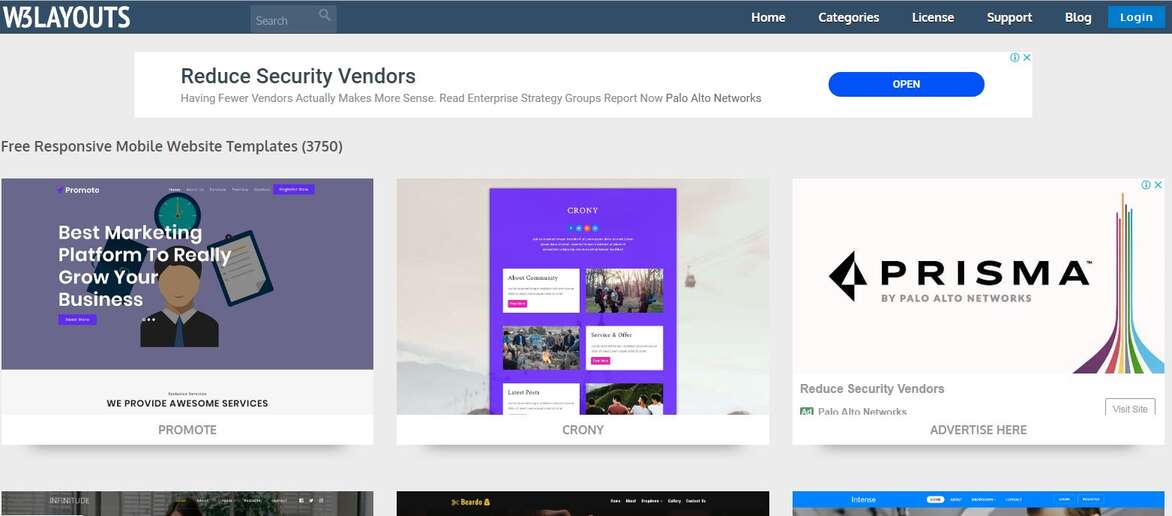Viewport: 1172px width, 516px height.
Task: Open the Support menu item
Action: pyautogui.click(x=1009, y=17)
